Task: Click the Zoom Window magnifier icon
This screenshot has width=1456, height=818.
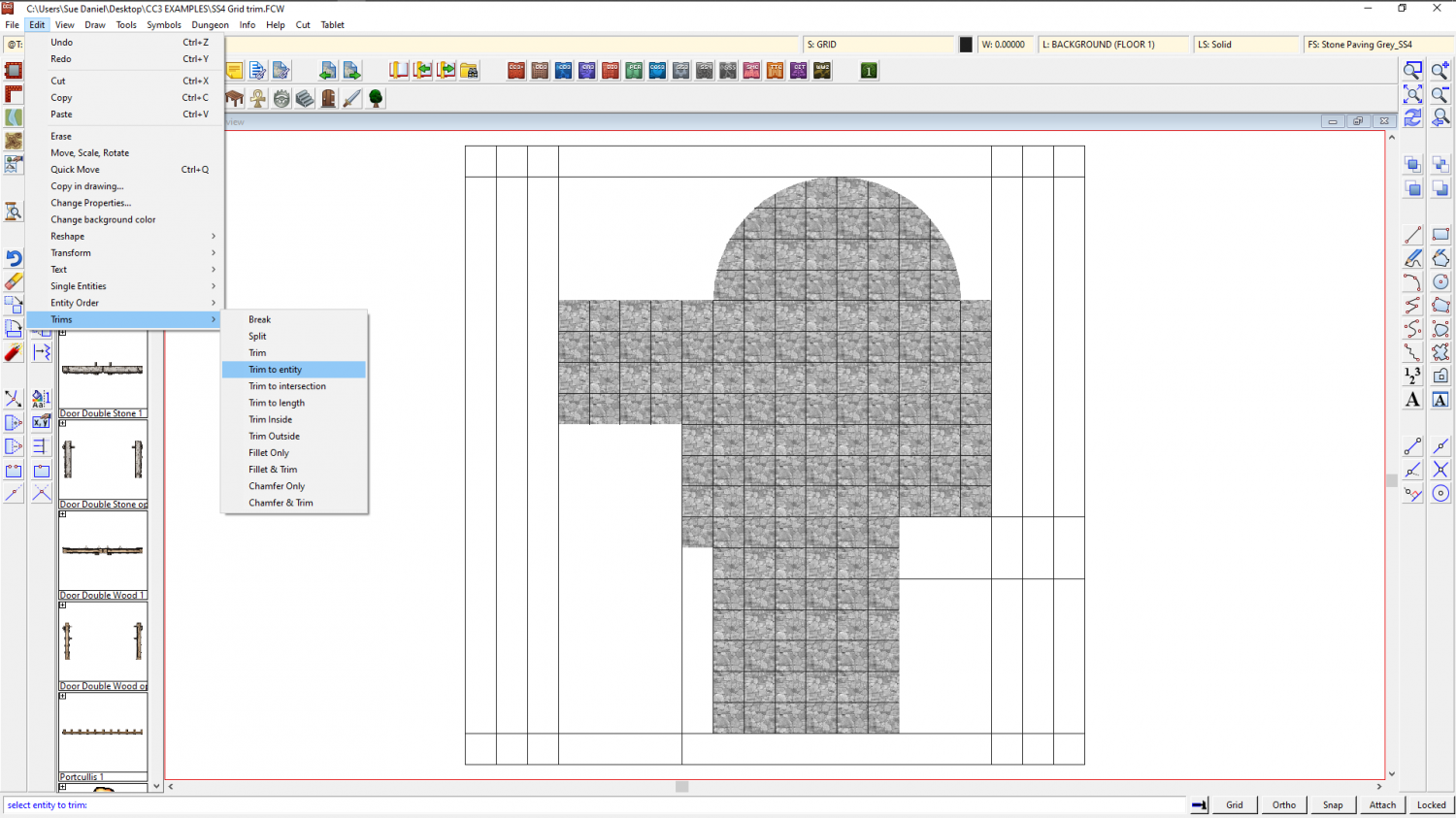Action: [x=1412, y=70]
